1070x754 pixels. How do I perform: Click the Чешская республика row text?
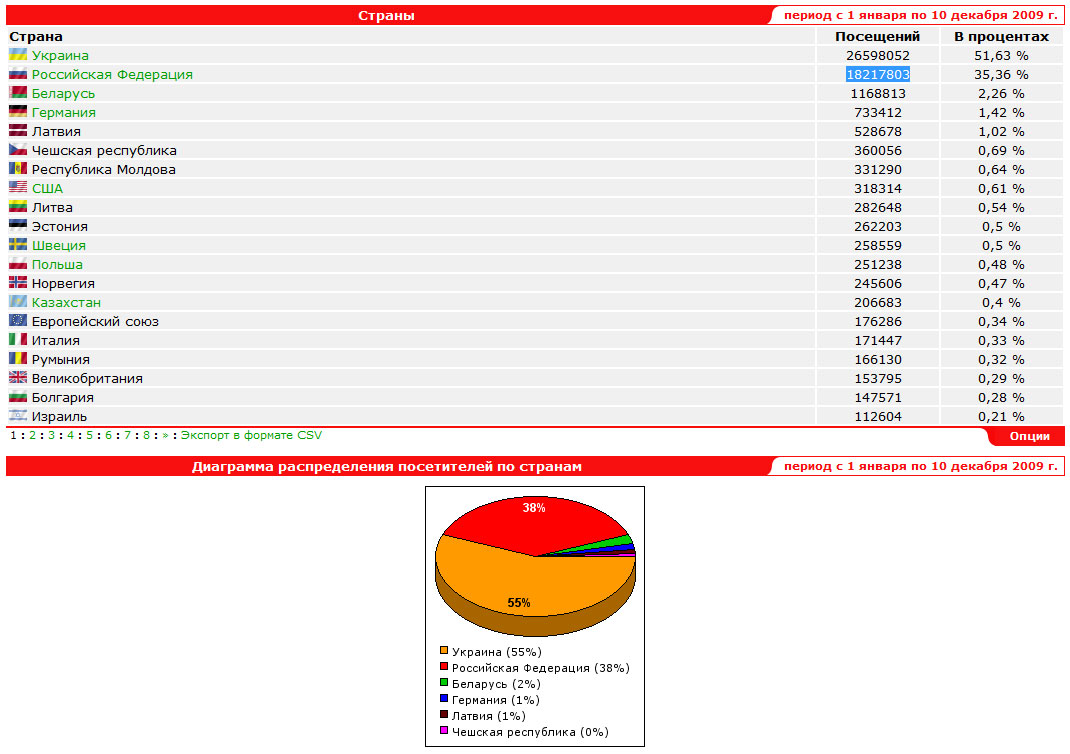pos(104,151)
